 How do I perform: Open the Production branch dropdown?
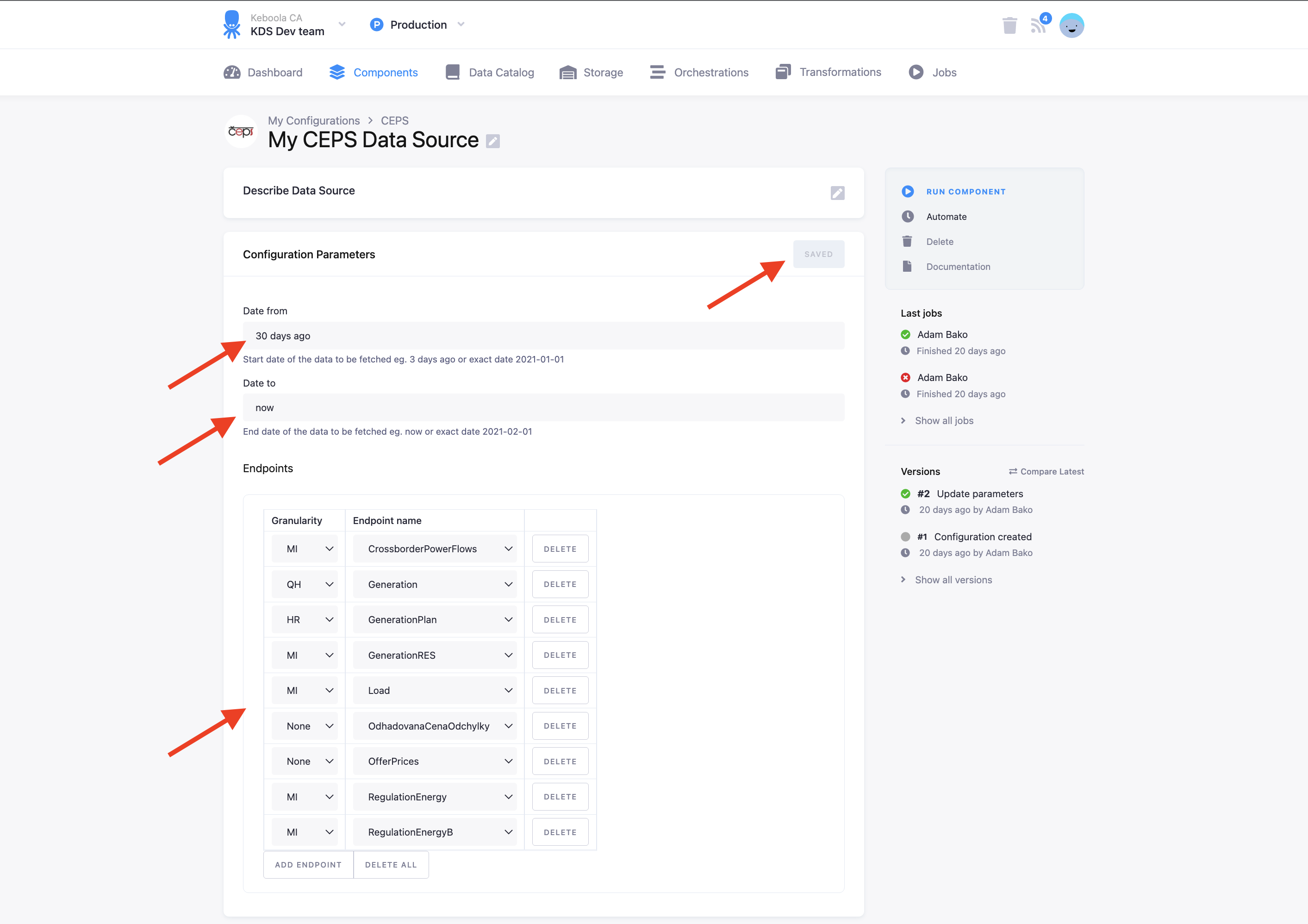[461, 25]
